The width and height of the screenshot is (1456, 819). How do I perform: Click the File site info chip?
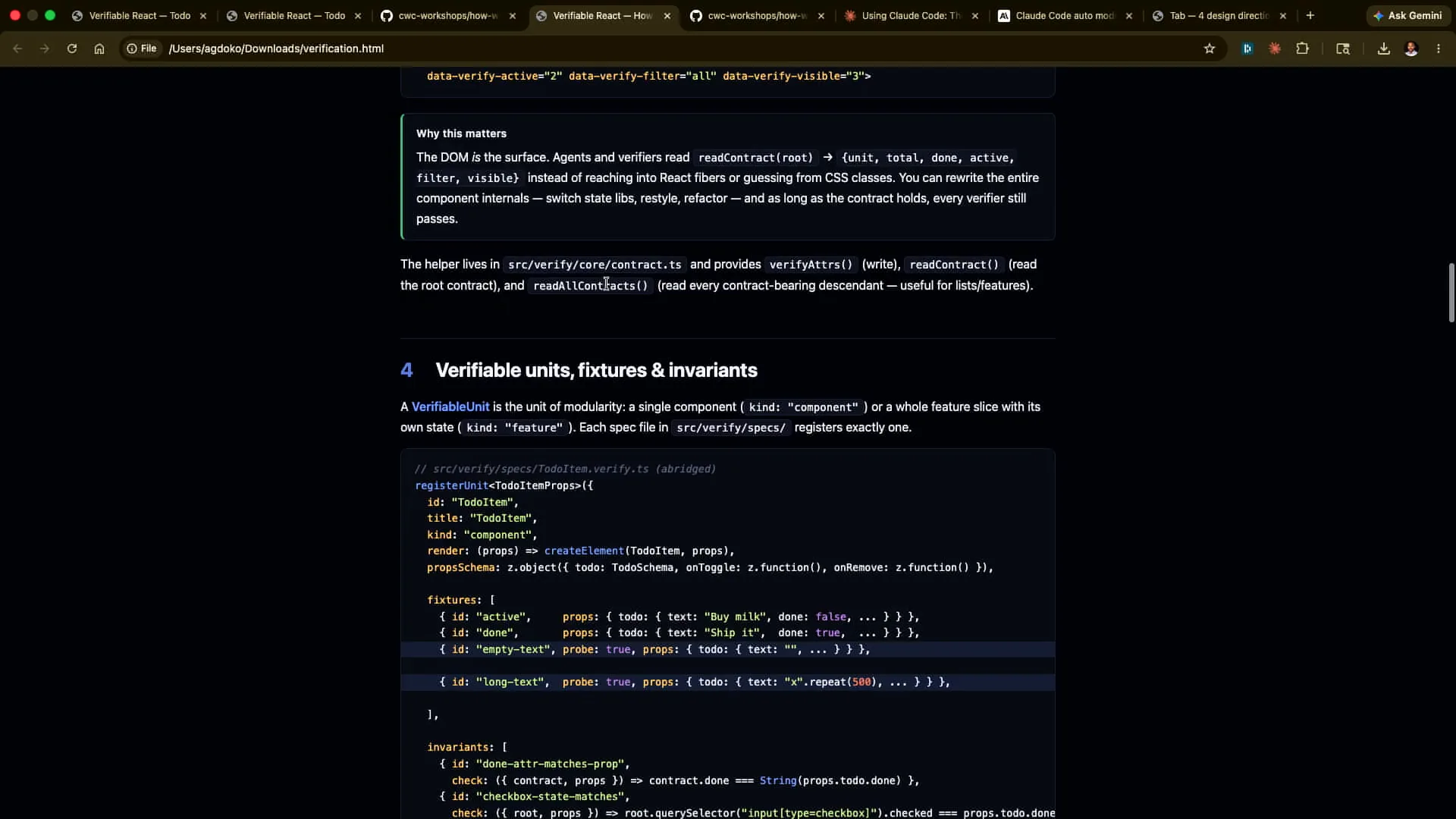click(x=143, y=49)
